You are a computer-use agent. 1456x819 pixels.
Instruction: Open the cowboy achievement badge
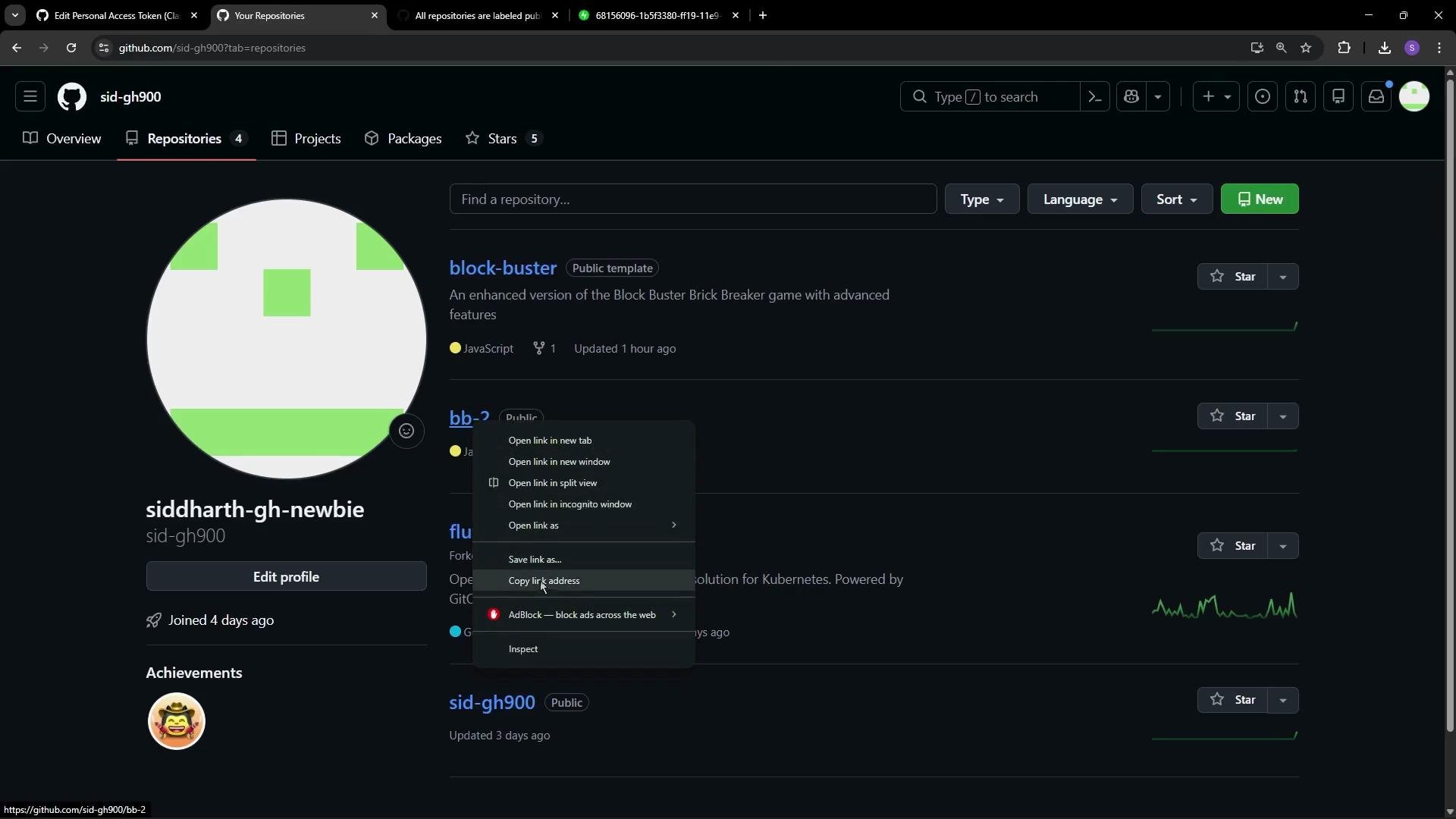click(x=177, y=720)
